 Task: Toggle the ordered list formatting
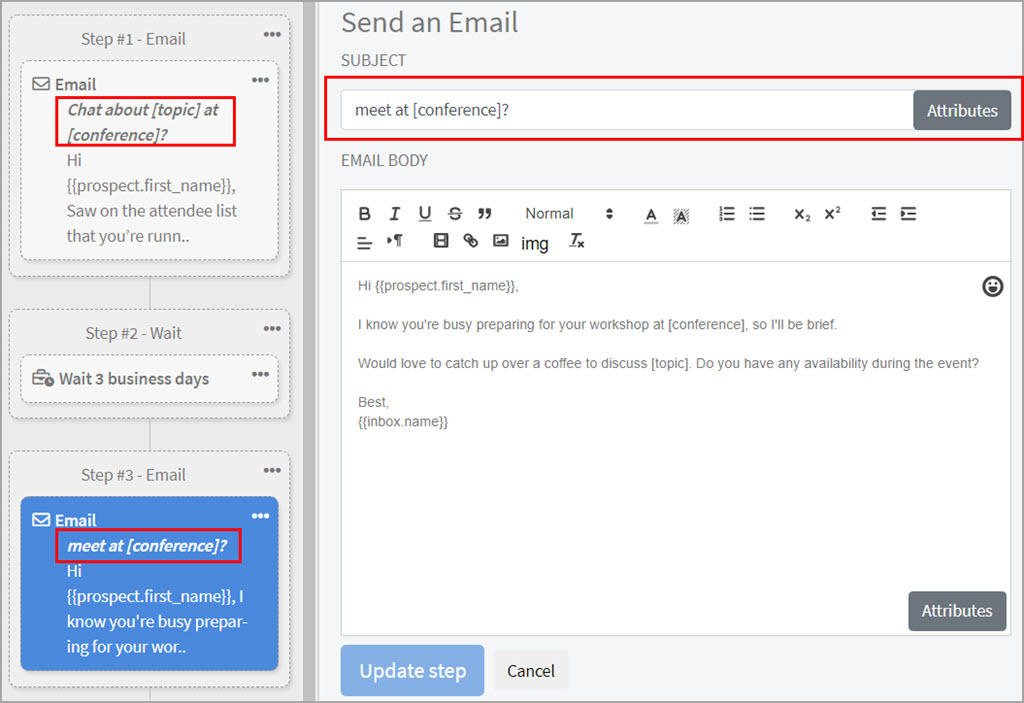[727, 213]
